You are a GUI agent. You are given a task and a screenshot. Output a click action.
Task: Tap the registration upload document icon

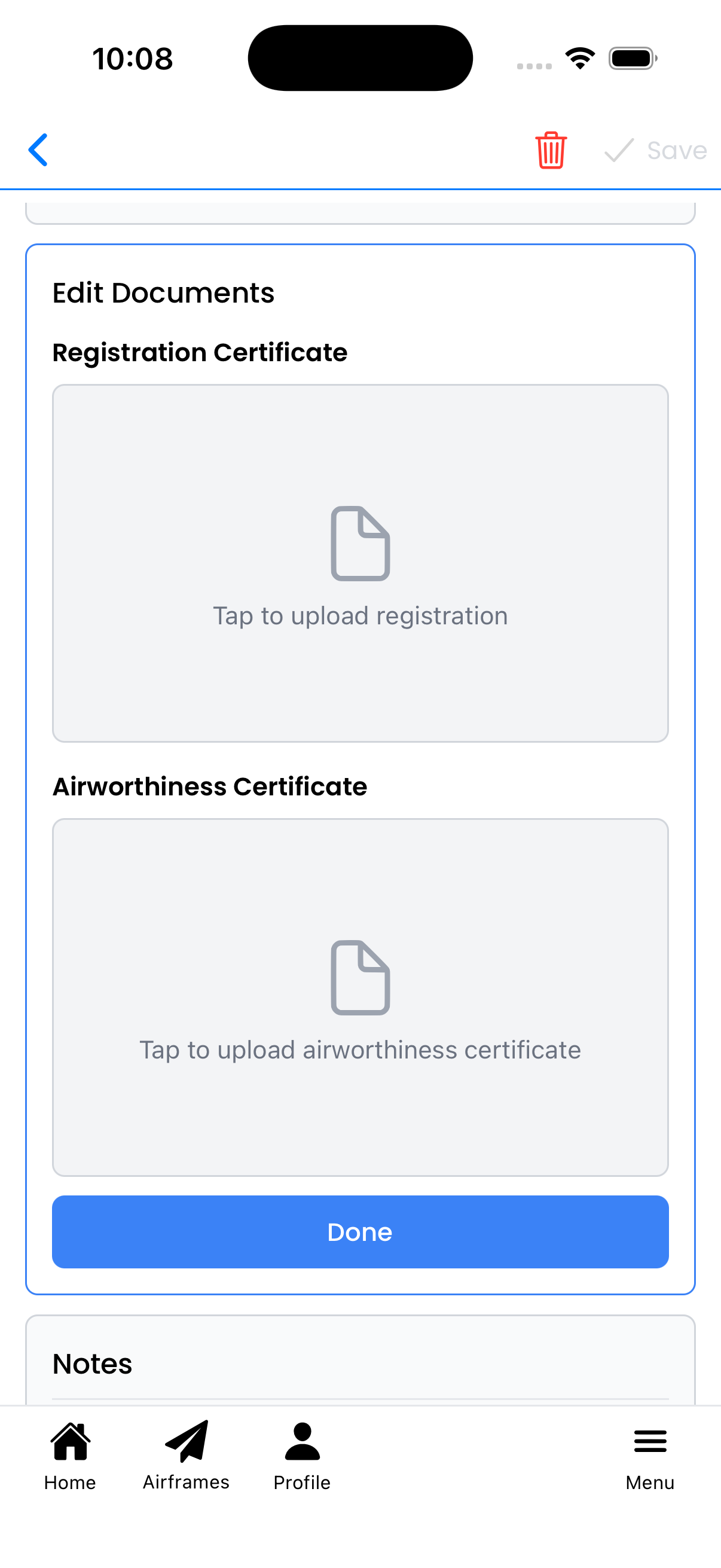(x=360, y=543)
